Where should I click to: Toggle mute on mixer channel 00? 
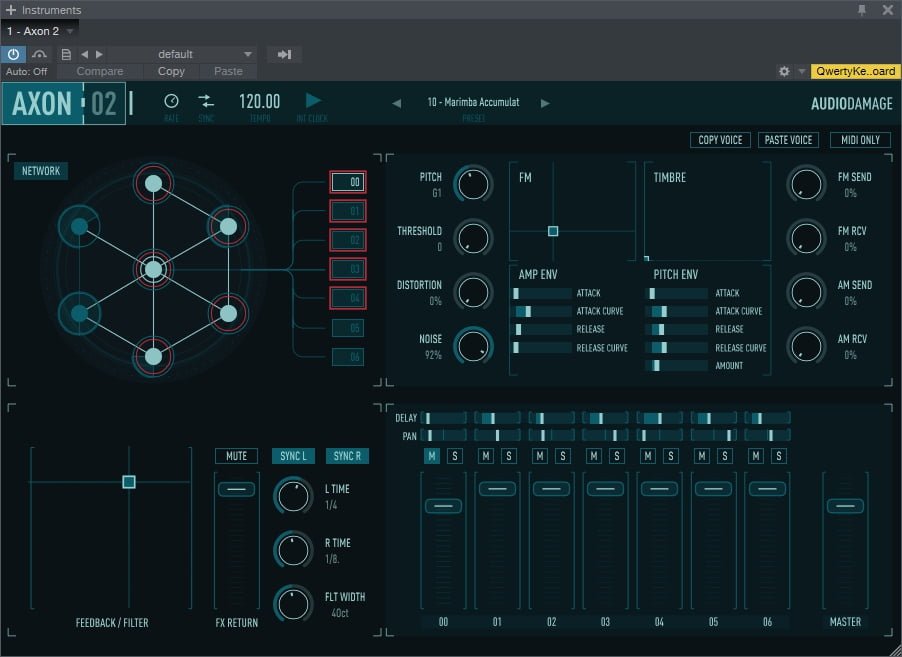(x=432, y=456)
